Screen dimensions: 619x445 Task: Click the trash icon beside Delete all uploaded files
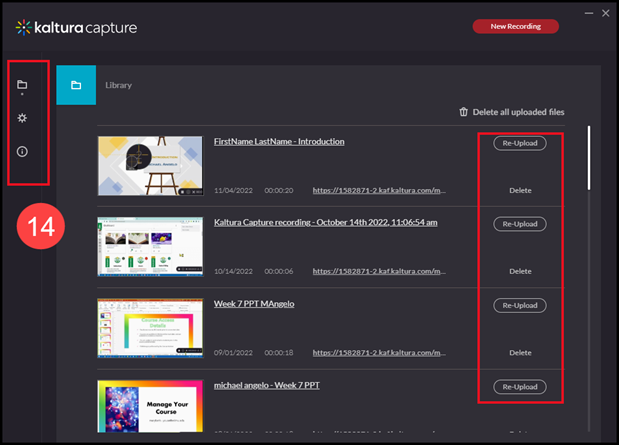tap(463, 113)
